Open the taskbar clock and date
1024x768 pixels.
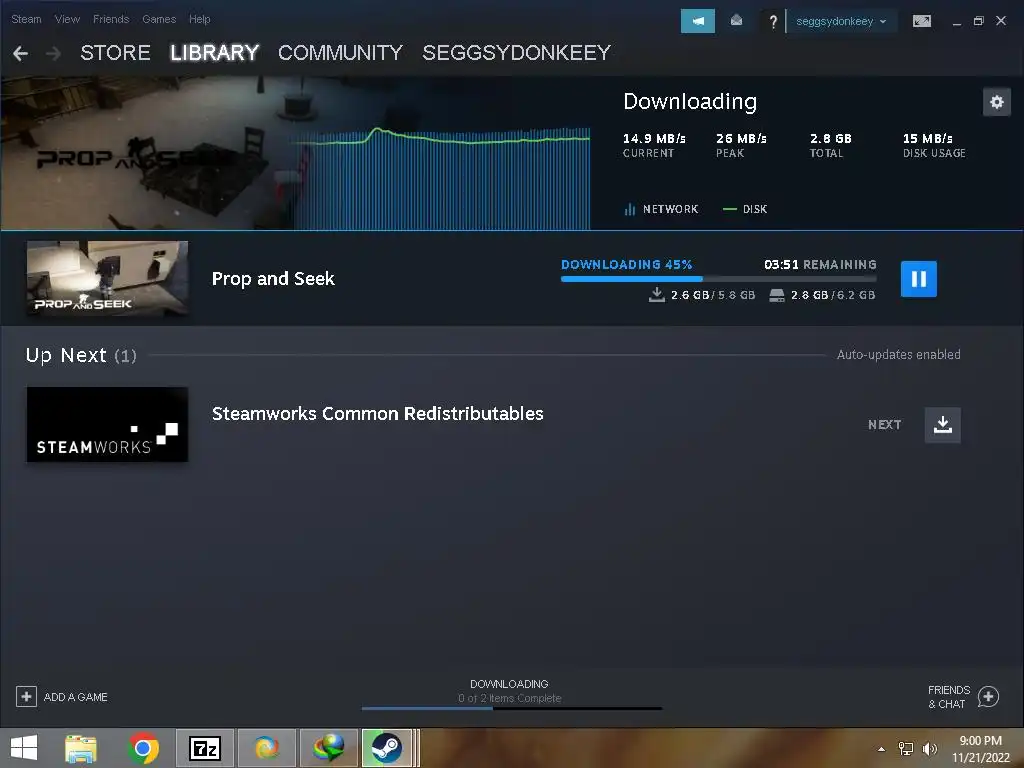coord(980,749)
